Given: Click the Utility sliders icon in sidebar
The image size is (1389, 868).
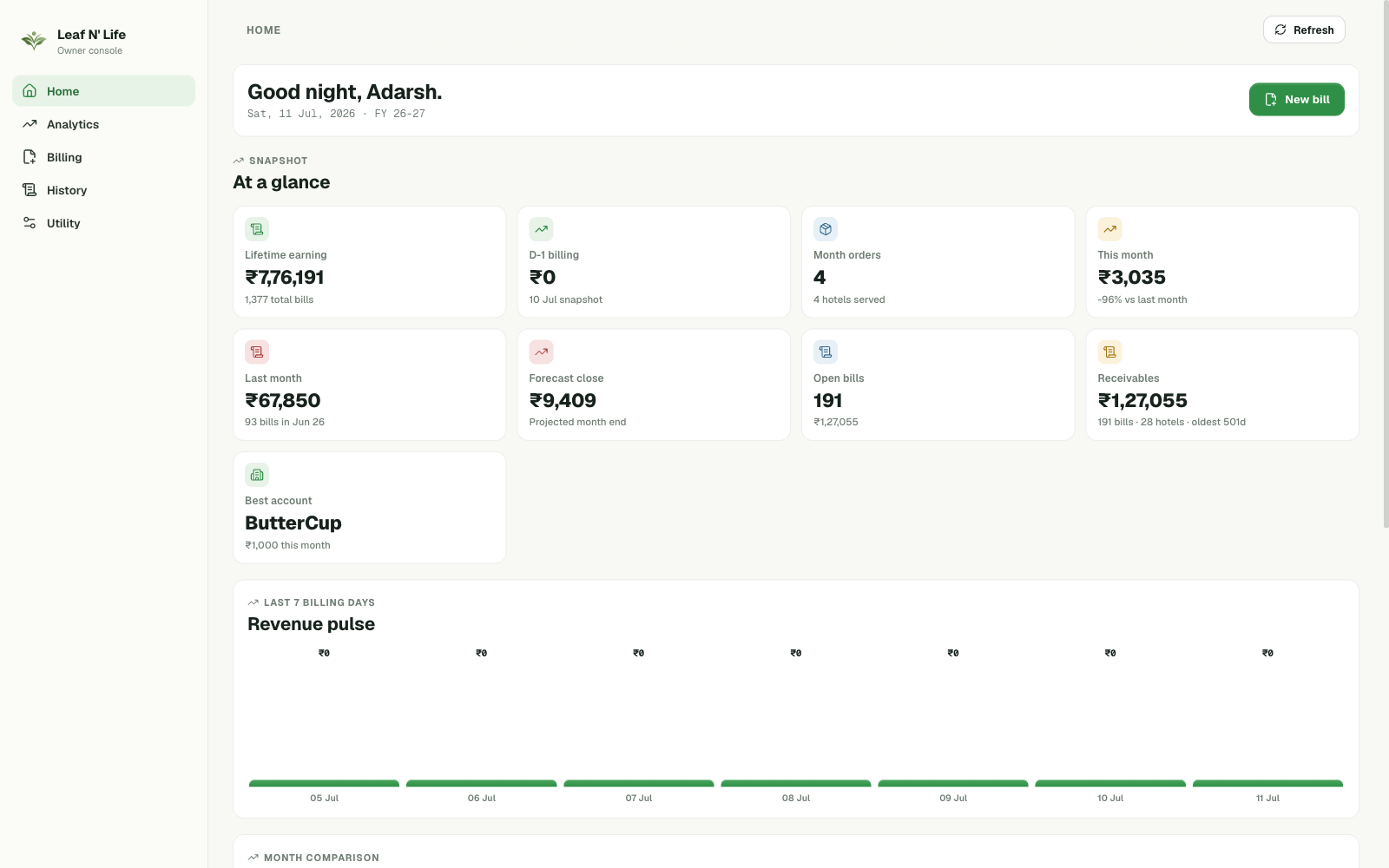Looking at the screenshot, I should click(30, 223).
